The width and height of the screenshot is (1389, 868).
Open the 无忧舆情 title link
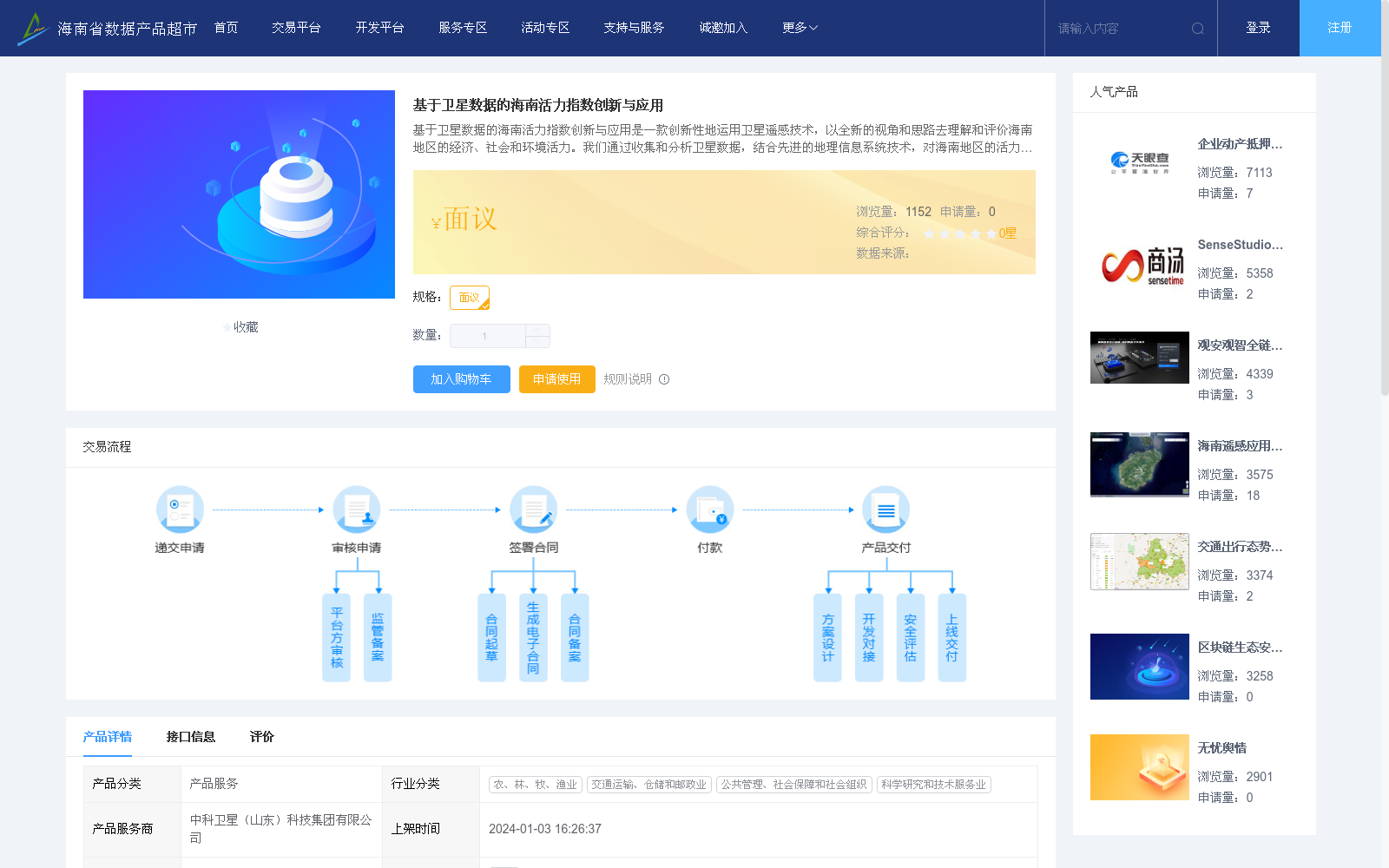(x=1222, y=748)
